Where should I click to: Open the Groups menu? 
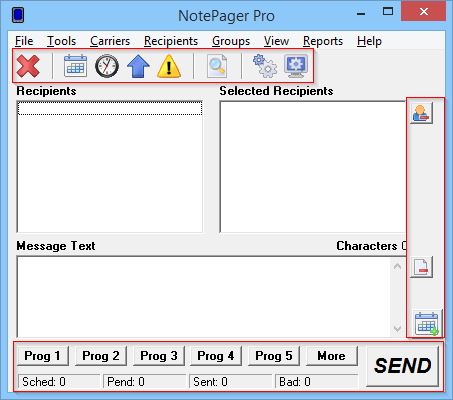[231, 41]
